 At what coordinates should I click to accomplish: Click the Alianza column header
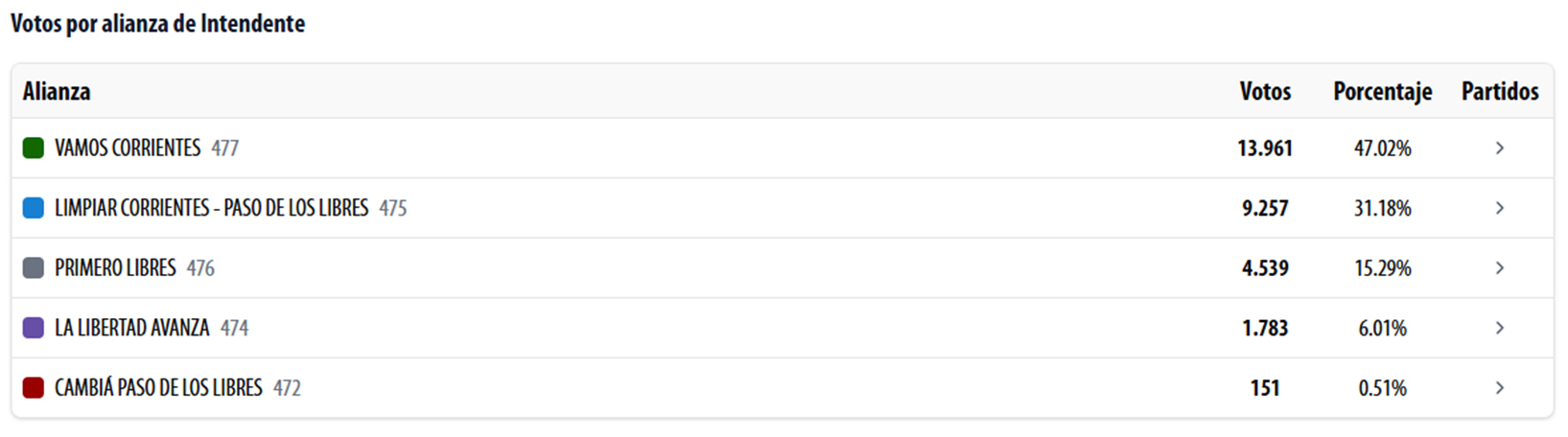pos(57,92)
